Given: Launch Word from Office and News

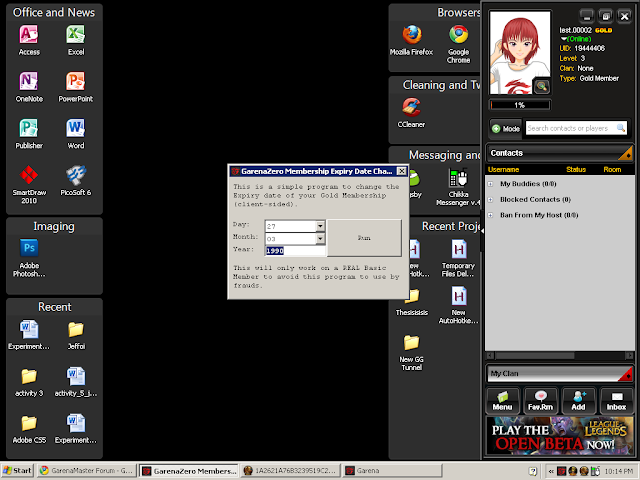Looking at the screenshot, I should coord(76,133).
